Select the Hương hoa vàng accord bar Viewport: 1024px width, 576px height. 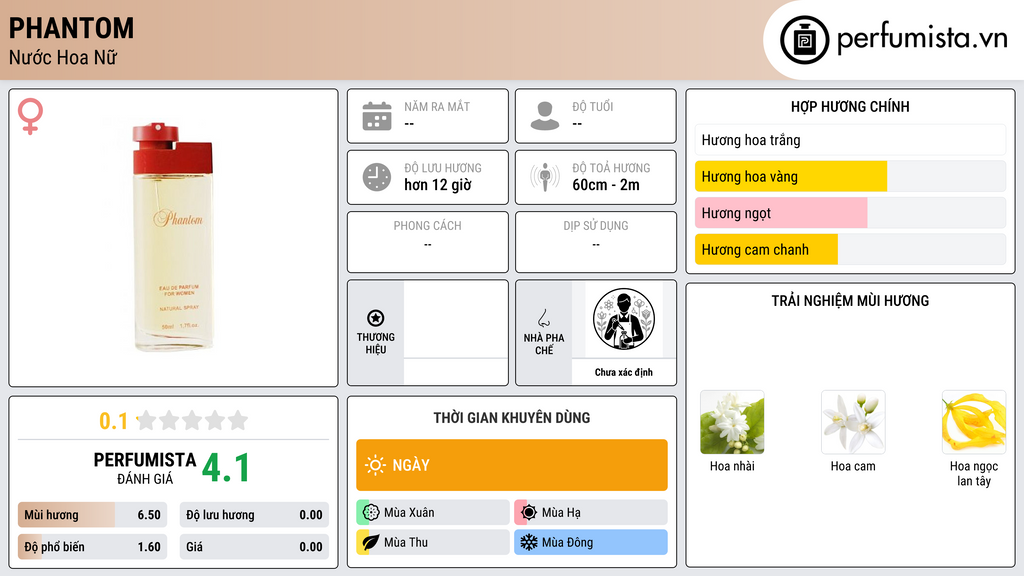[x=850, y=176]
